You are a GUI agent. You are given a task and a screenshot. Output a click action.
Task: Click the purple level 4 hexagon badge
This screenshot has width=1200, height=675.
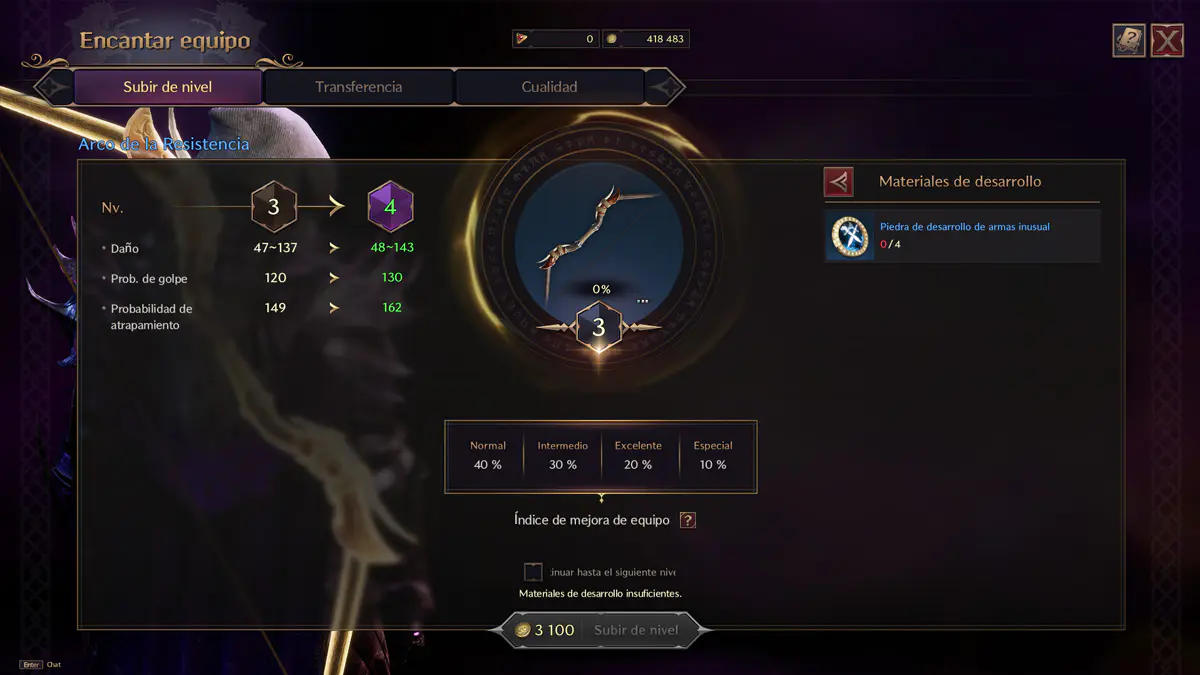point(390,207)
